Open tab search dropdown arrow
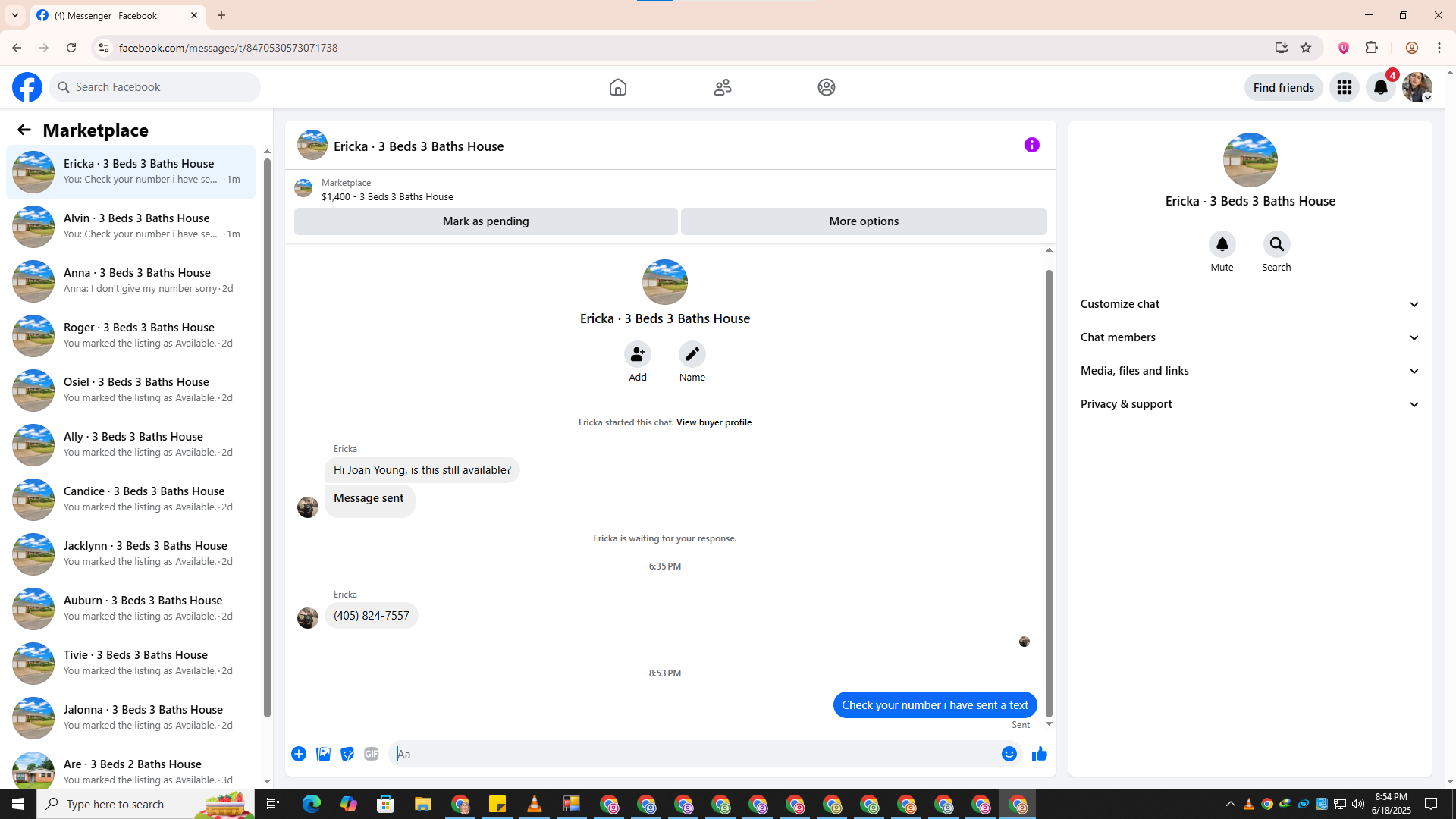This screenshot has width=1456, height=819. click(15, 15)
